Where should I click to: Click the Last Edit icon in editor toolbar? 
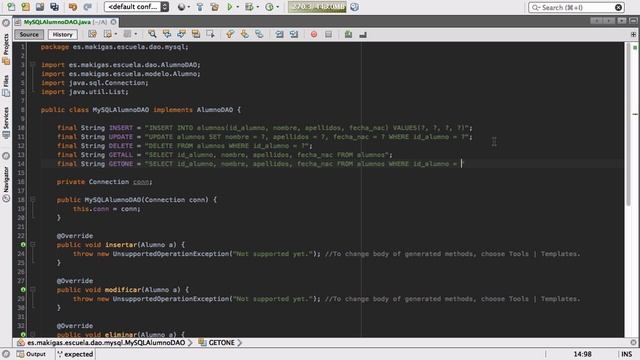tap(93, 34)
